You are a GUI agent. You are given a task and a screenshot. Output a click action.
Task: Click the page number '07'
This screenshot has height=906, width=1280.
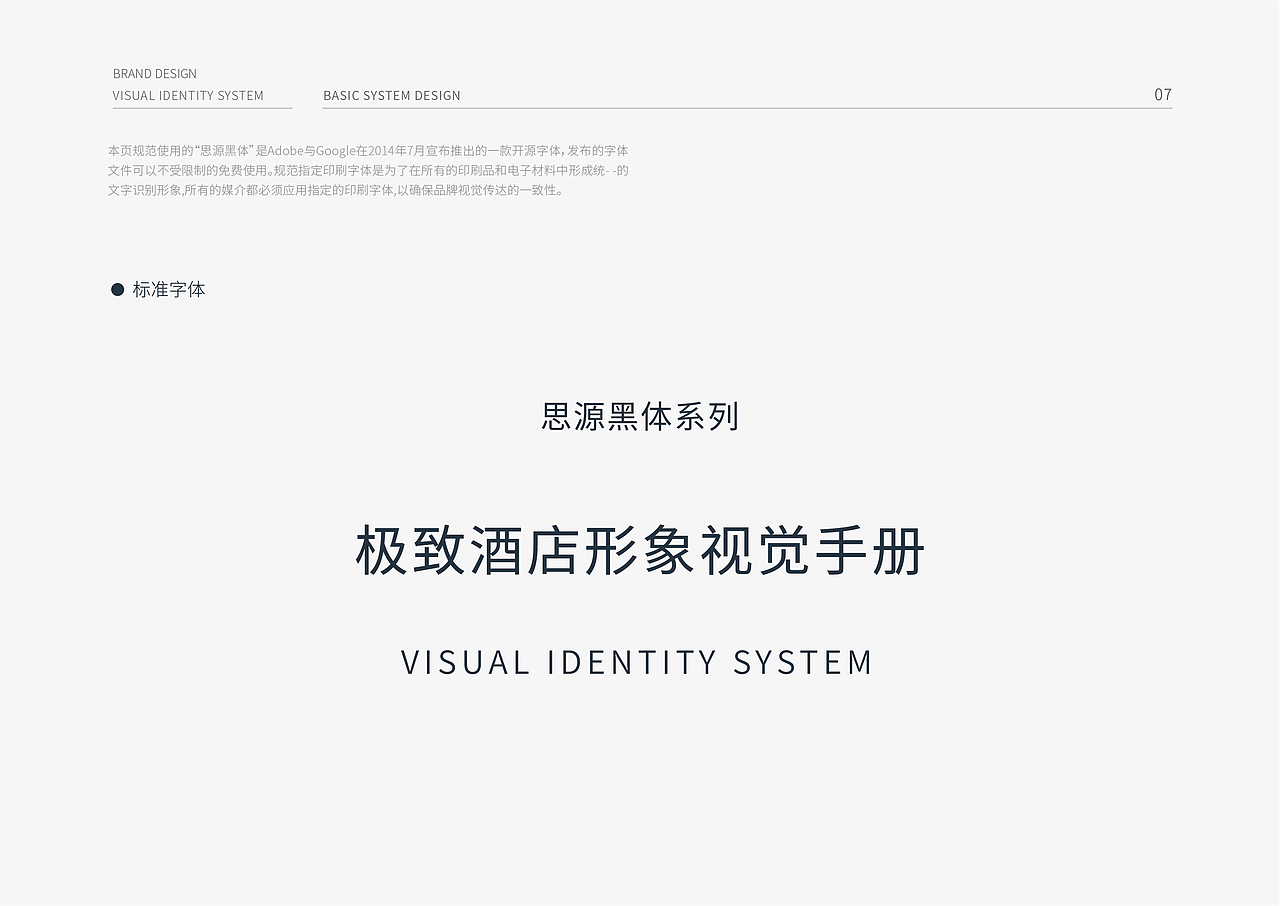1163,95
